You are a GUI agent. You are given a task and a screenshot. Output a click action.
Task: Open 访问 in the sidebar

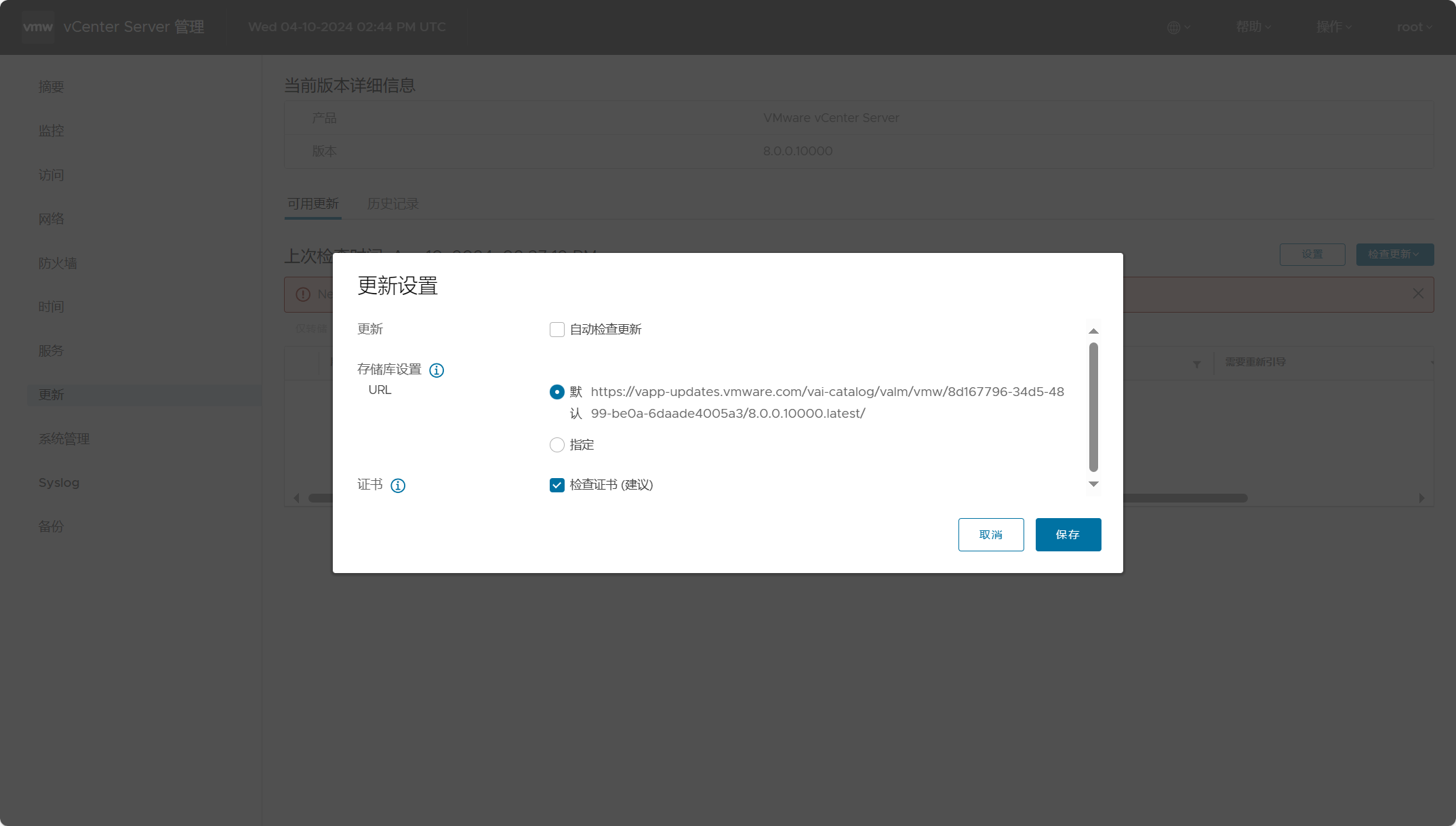pos(52,175)
